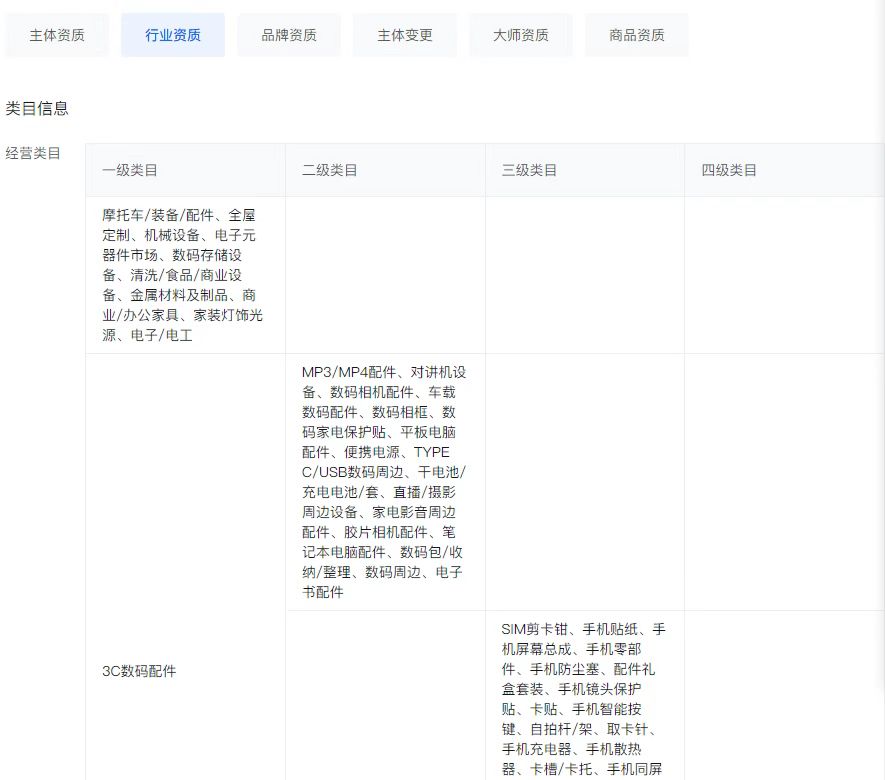Viewport: 885px width, 780px height.
Task: Select the 行业资质 tab
Action: pyautogui.click(x=173, y=35)
